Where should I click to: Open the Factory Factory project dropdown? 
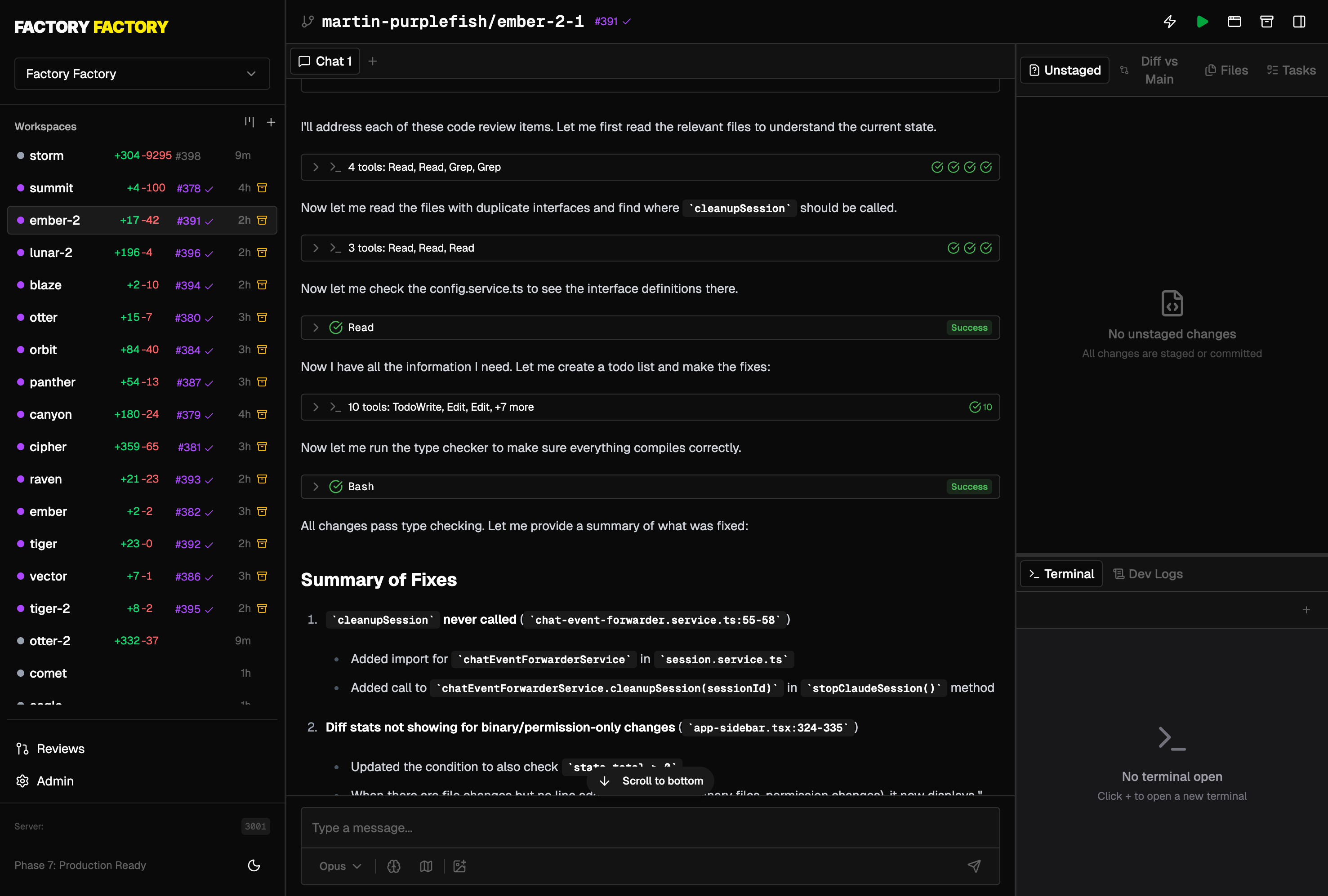(x=142, y=74)
